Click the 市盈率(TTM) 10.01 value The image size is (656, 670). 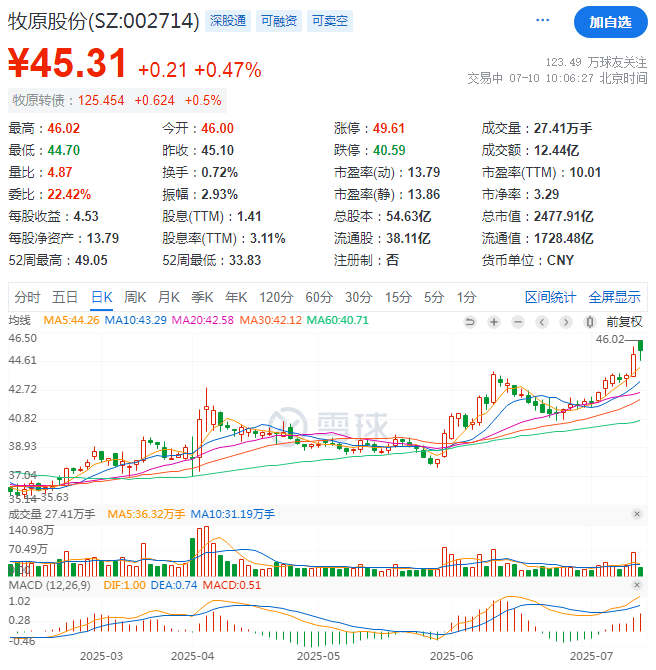[585, 172]
